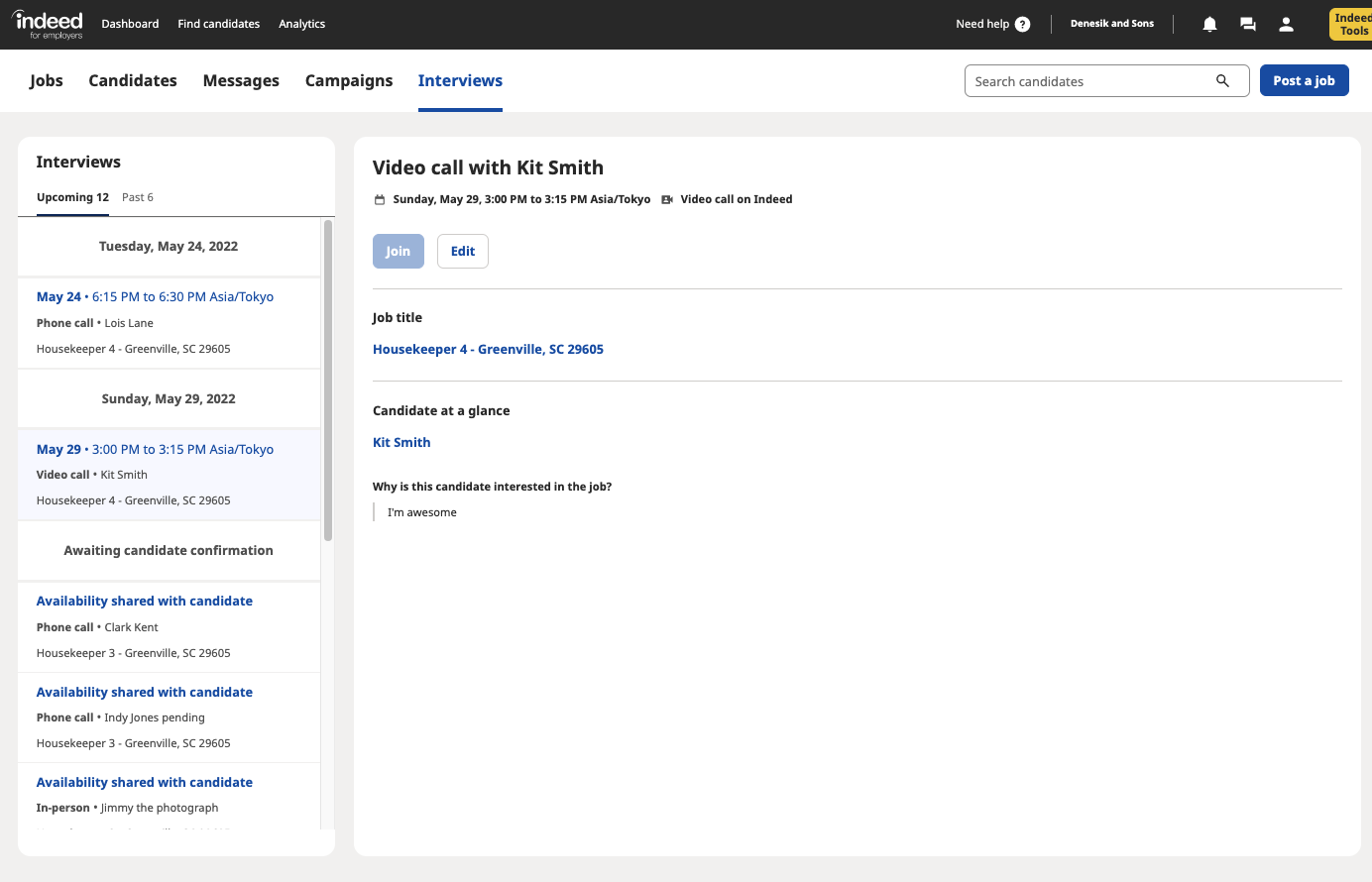Switch to the Past 6 interviews tab

[138, 197]
